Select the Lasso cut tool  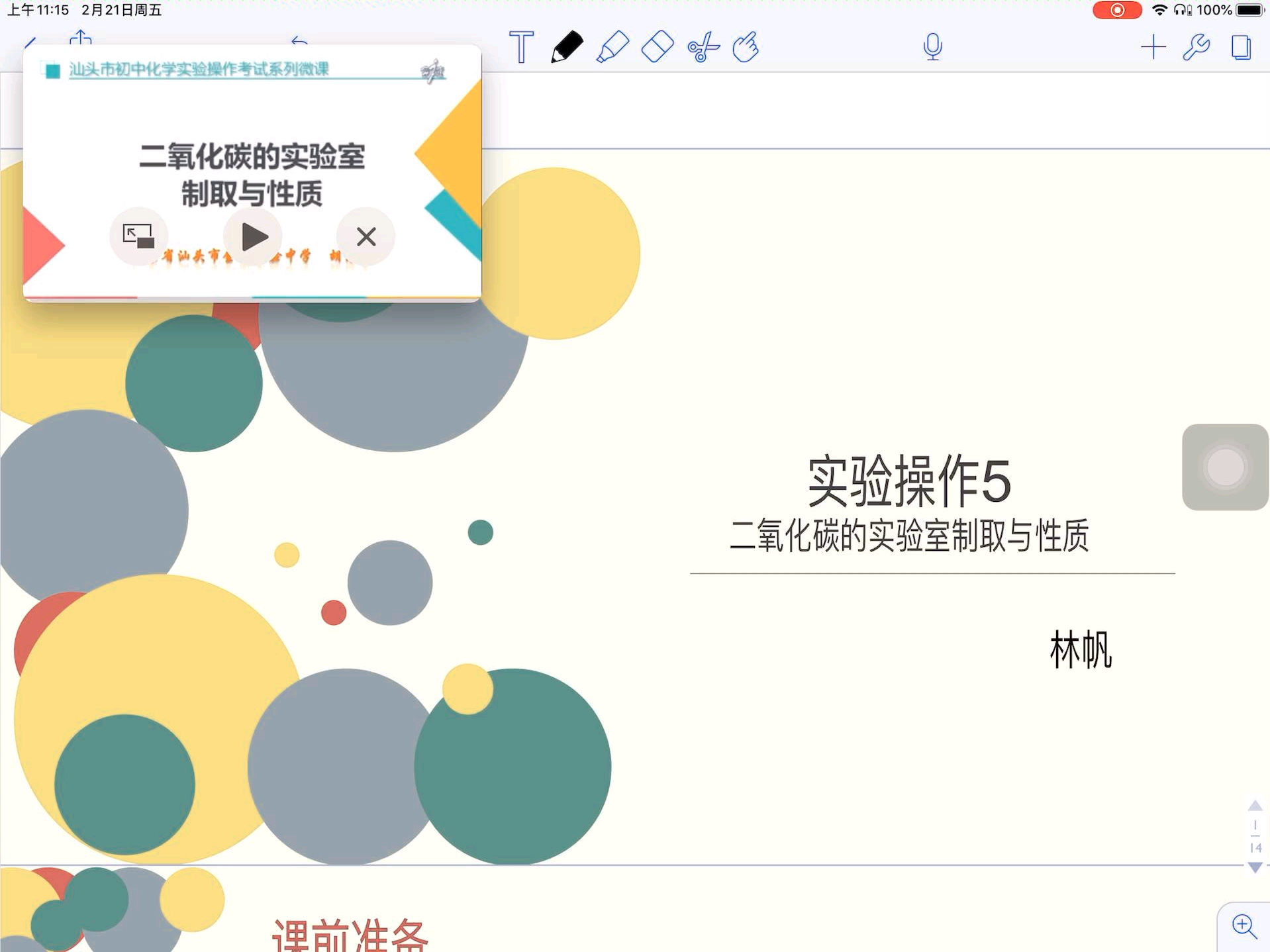coord(703,47)
